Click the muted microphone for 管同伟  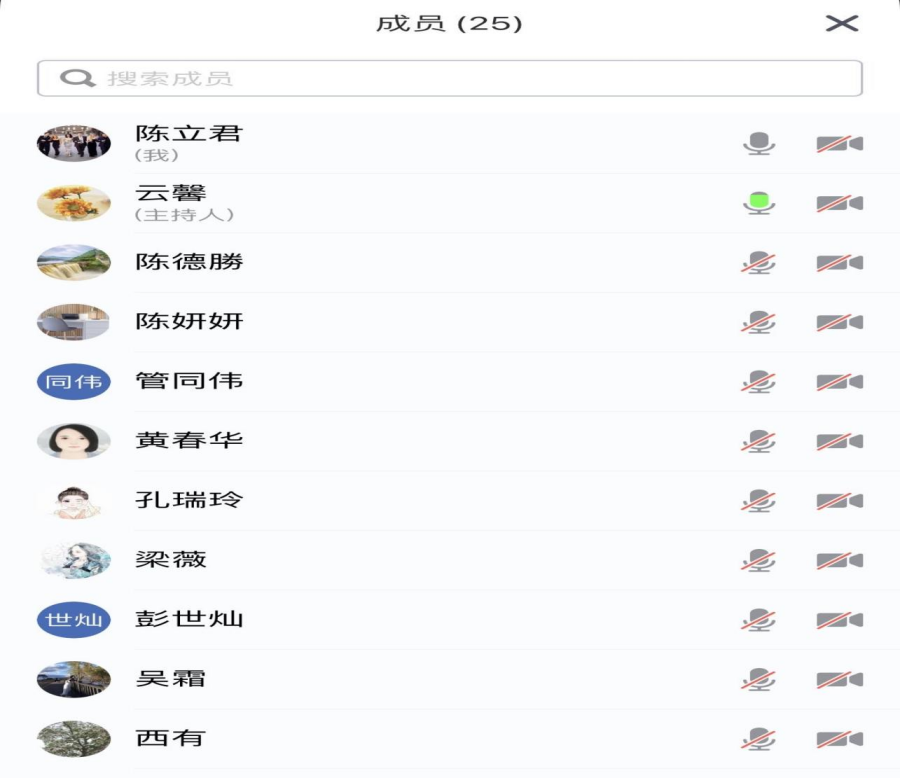tap(758, 382)
